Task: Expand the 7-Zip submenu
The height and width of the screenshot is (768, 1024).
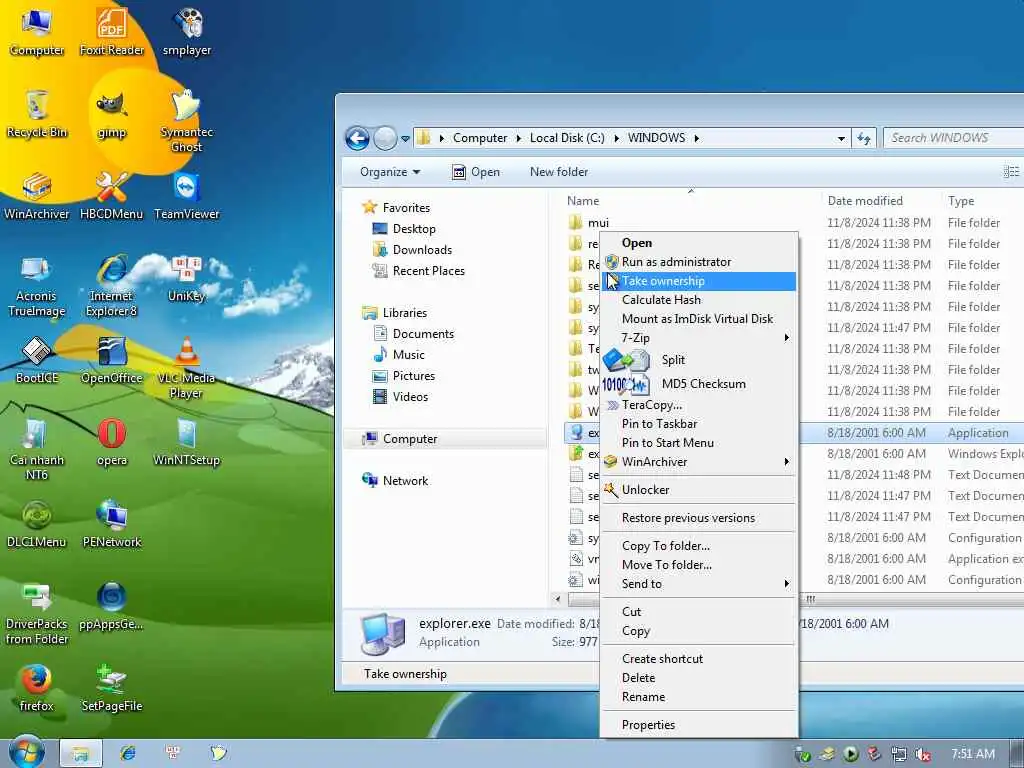Action: 786,338
